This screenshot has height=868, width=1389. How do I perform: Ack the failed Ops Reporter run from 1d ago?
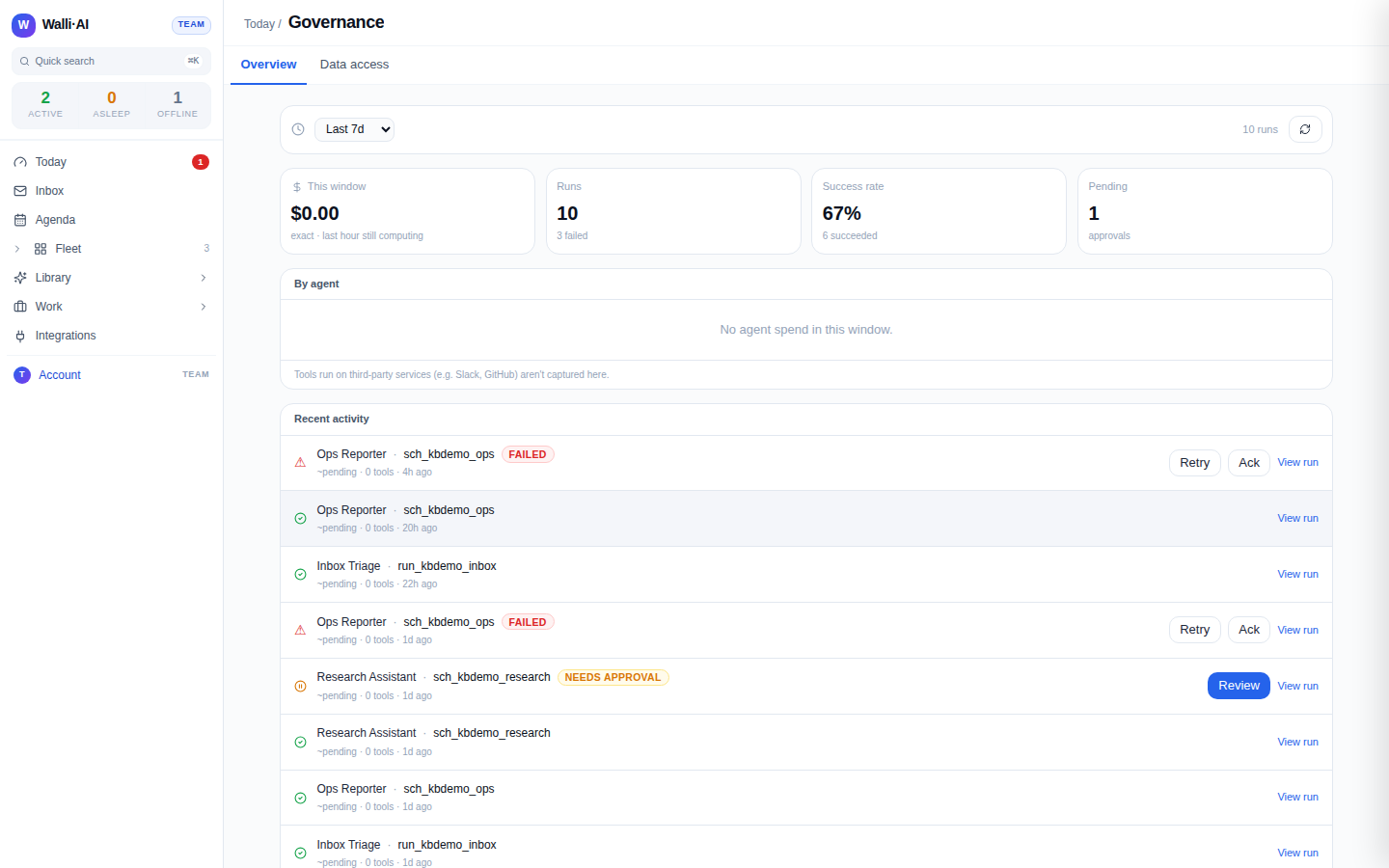click(1249, 630)
